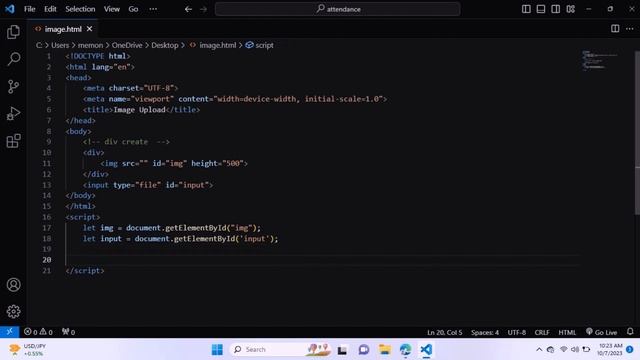The image size is (640, 360).
Task: Open File Explorer from taskbar
Action: (384, 349)
